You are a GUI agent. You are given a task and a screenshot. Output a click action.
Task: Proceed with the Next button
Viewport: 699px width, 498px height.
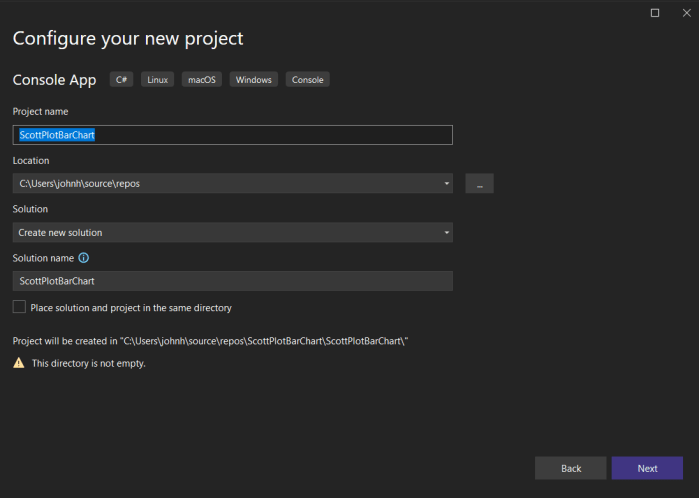[647, 468]
